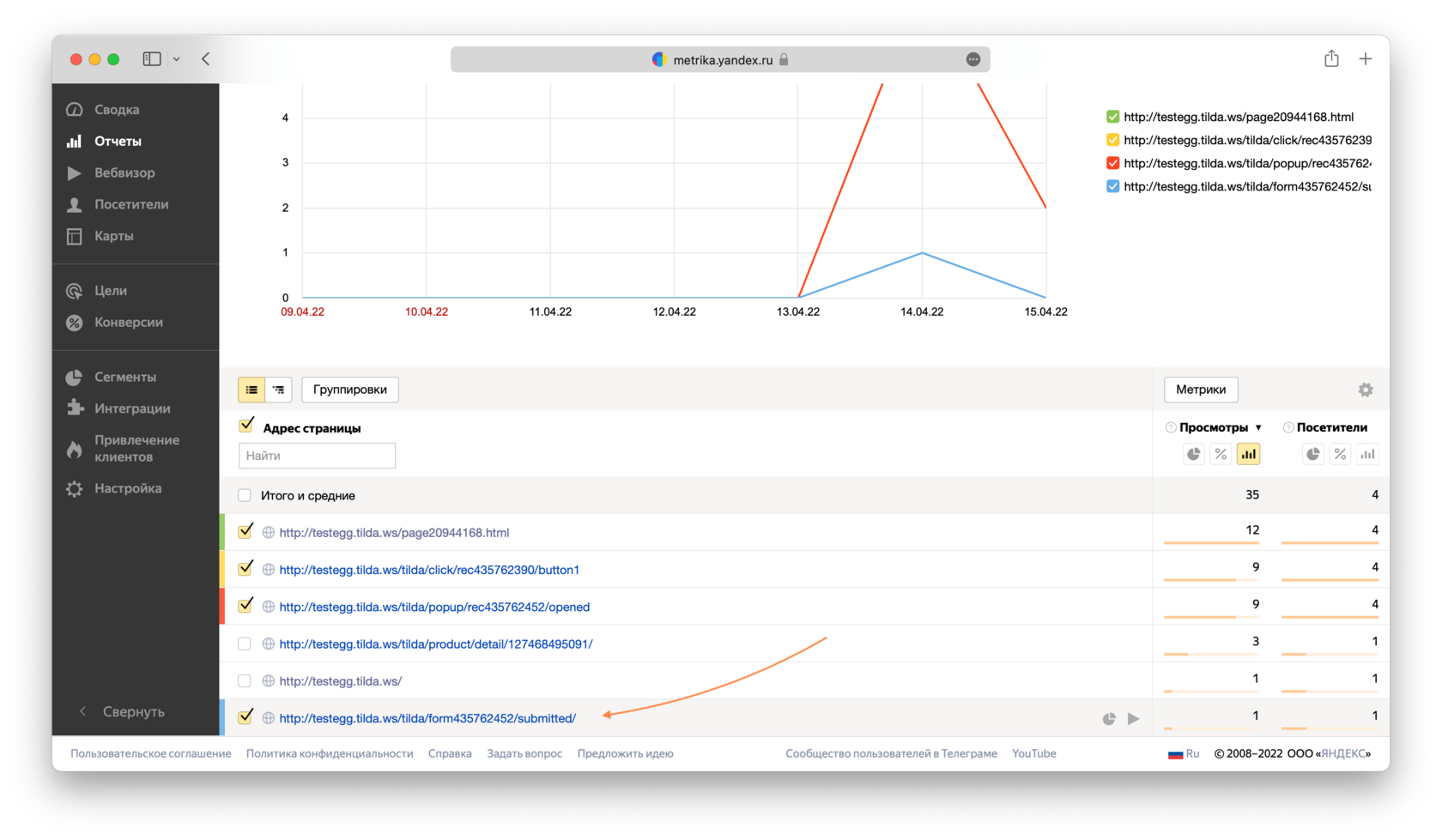The width and height of the screenshot is (1442, 840).
Task: Open a new Safari tab with plus
Action: pos(1366,59)
